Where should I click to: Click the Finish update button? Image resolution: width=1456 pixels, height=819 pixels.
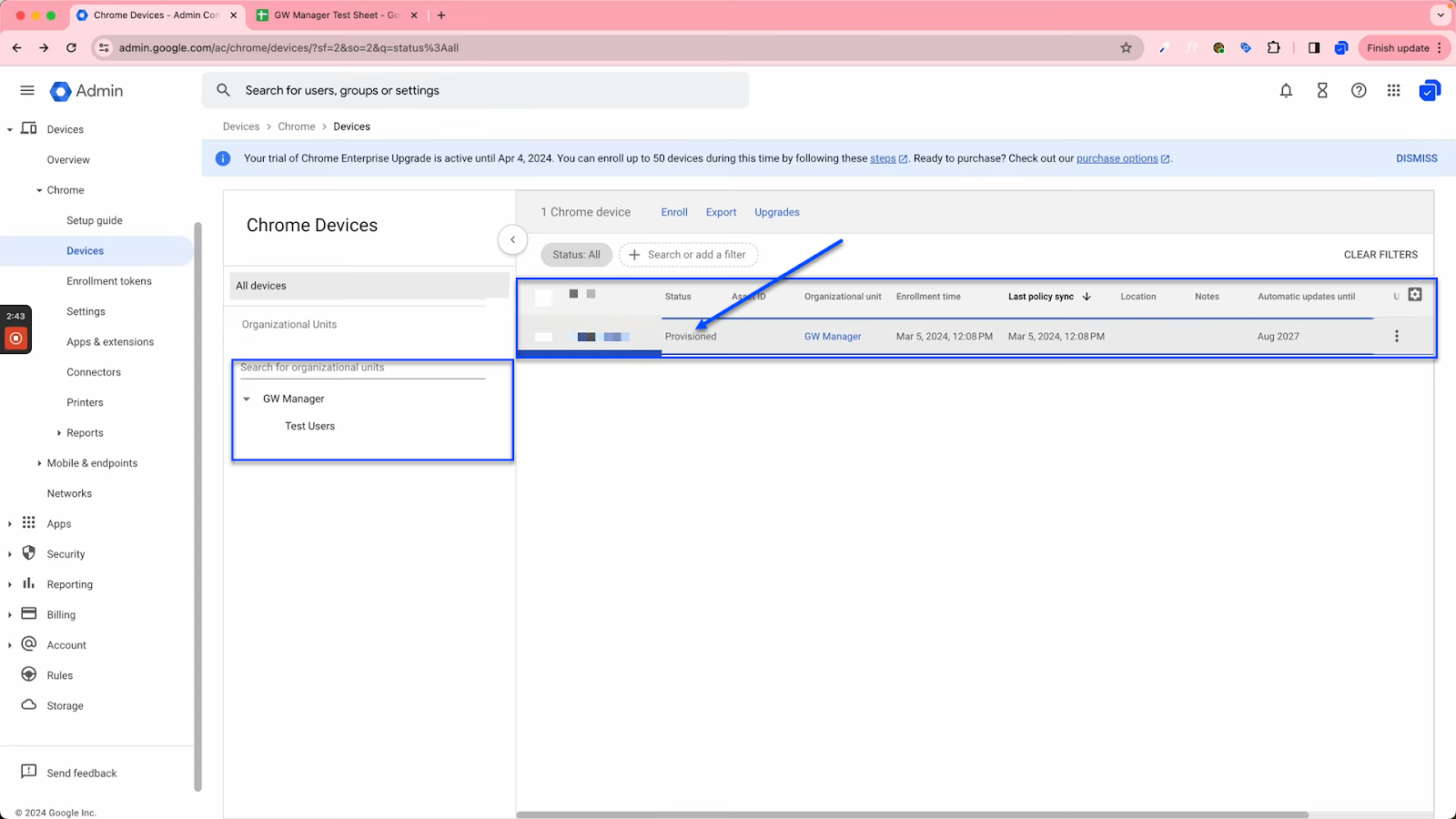(1403, 47)
